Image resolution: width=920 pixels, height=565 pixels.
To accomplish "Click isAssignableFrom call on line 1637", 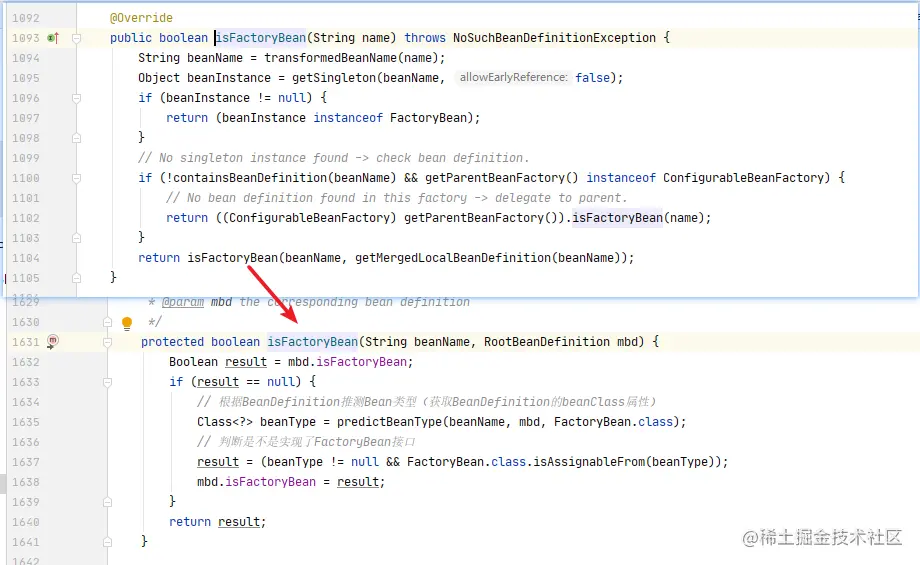I will [588, 462].
